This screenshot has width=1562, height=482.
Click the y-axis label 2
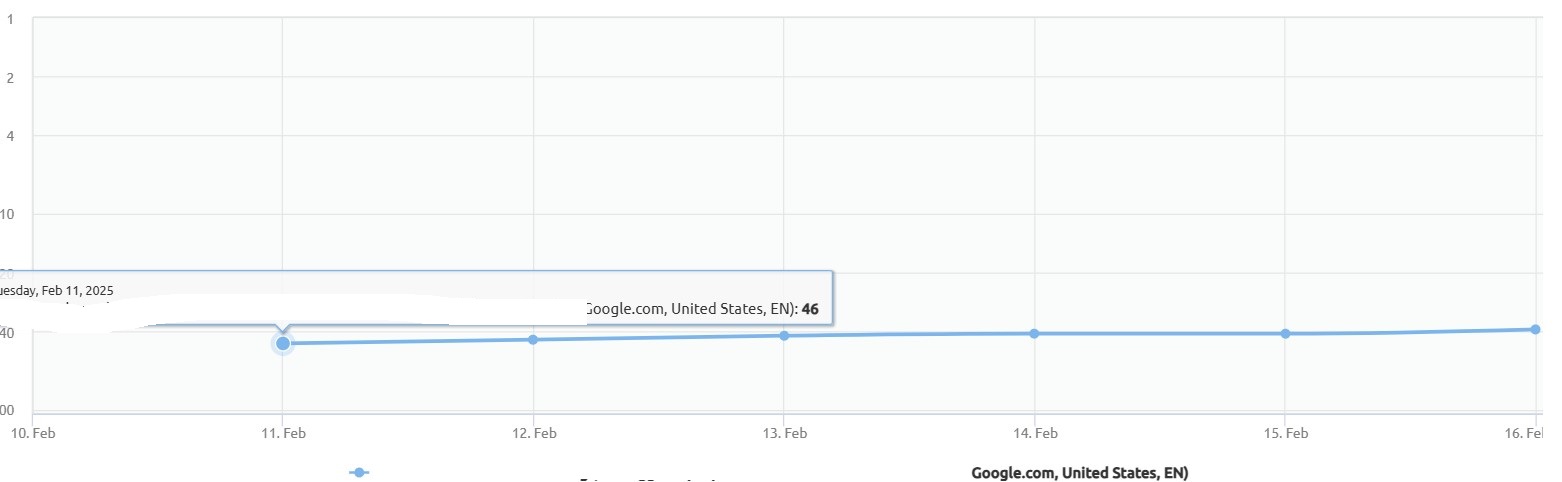tap(10, 77)
